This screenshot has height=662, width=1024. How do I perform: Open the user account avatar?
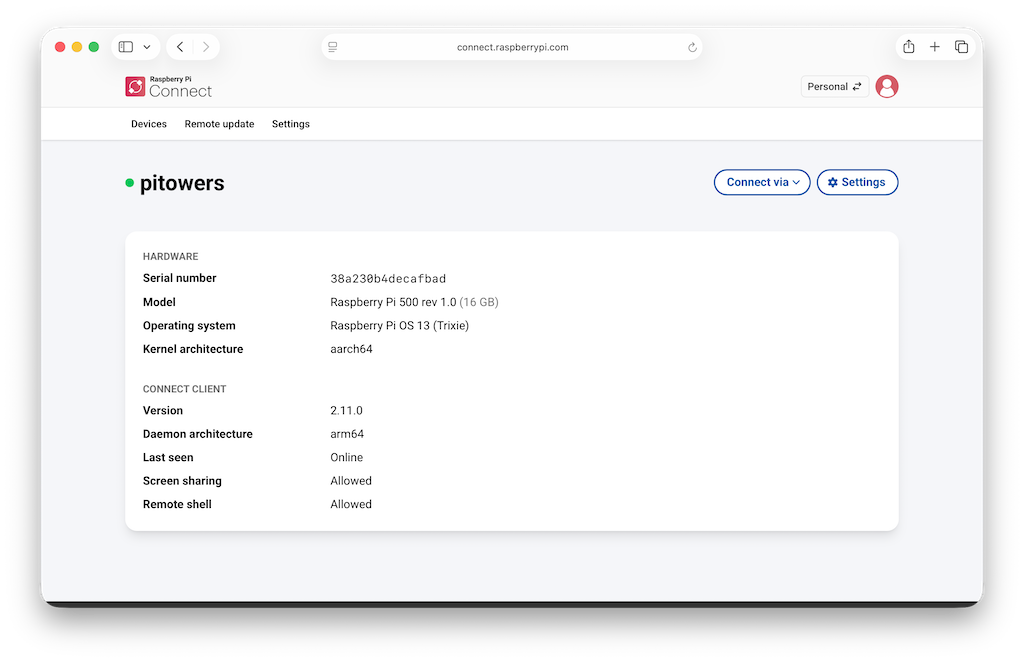886,86
